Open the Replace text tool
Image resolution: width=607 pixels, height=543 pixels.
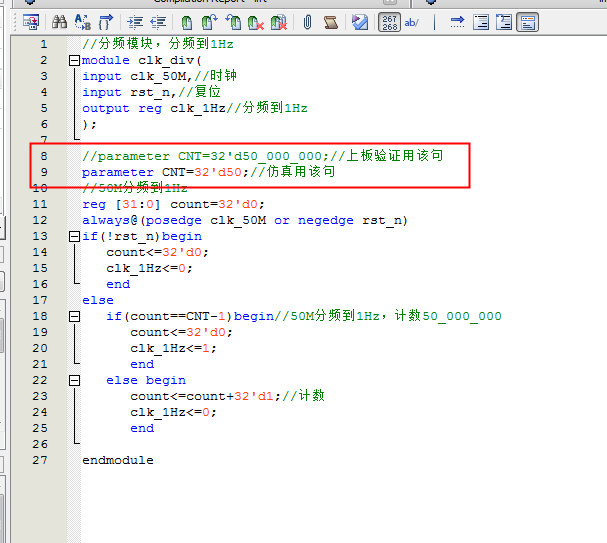click(82, 22)
